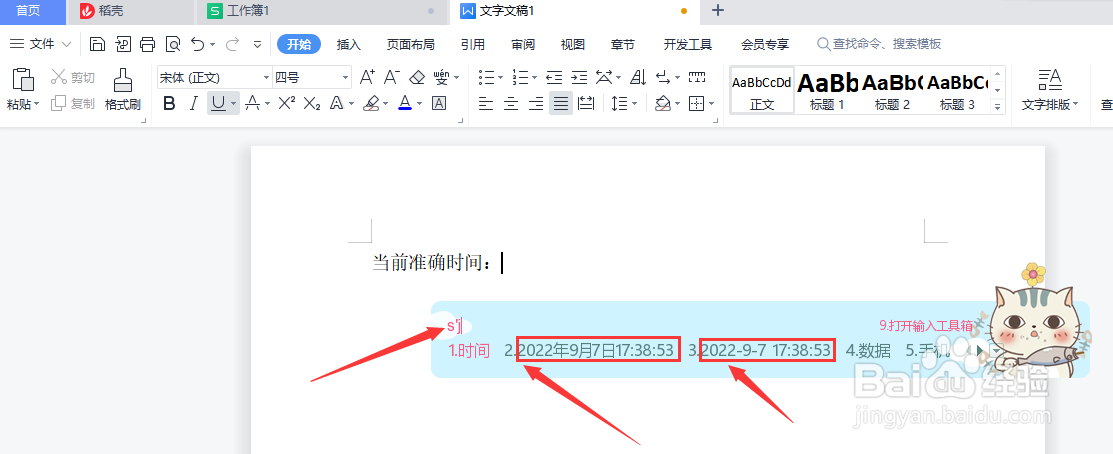Click the distributed alignment icon
1113x454 pixels.
click(x=586, y=104)
